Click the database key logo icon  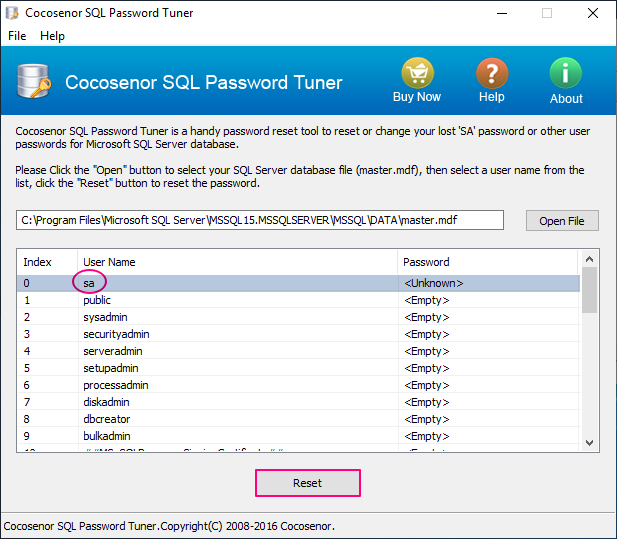click(34, 81)
